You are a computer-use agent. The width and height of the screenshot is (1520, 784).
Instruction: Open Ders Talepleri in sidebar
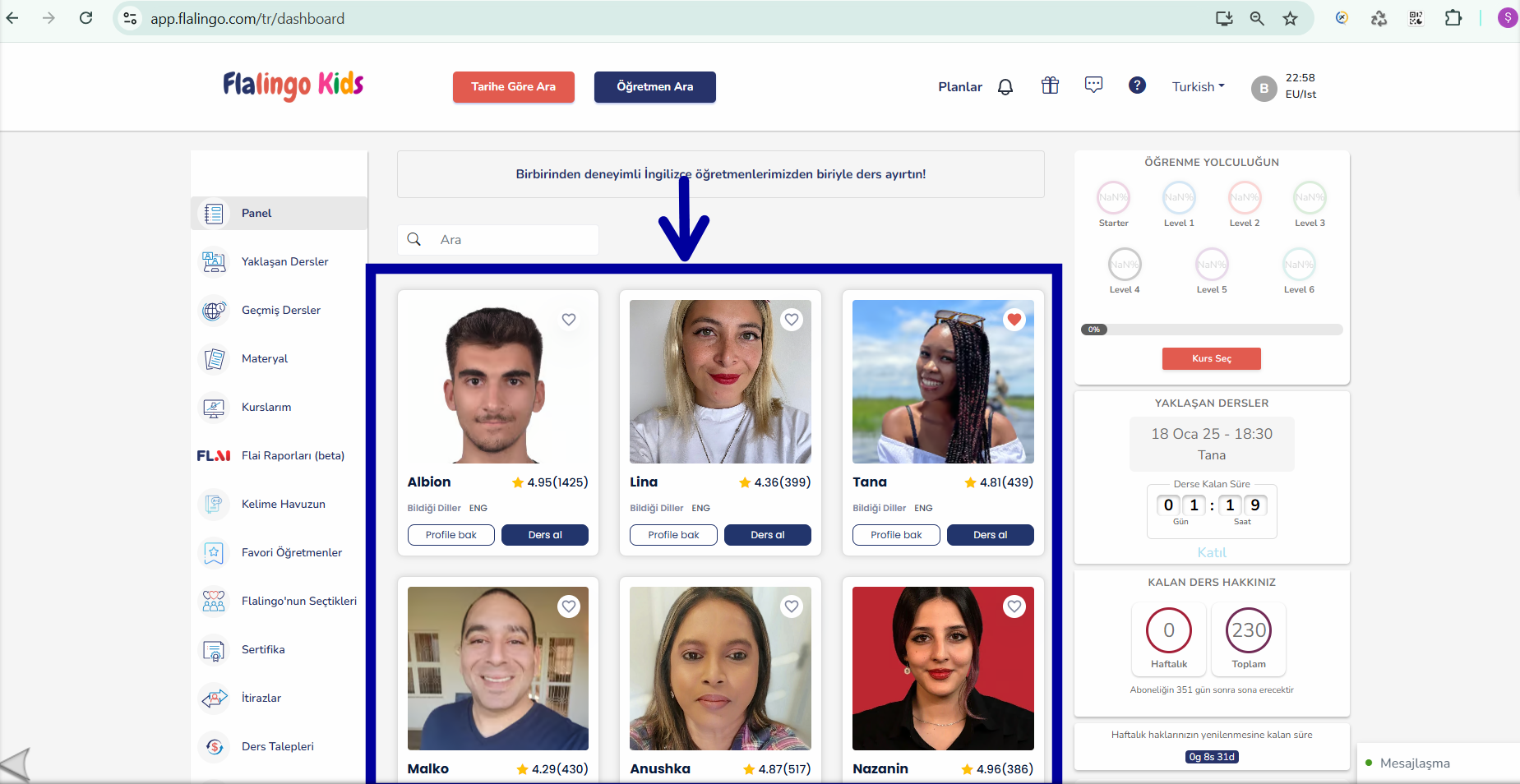tap(280, 746)
